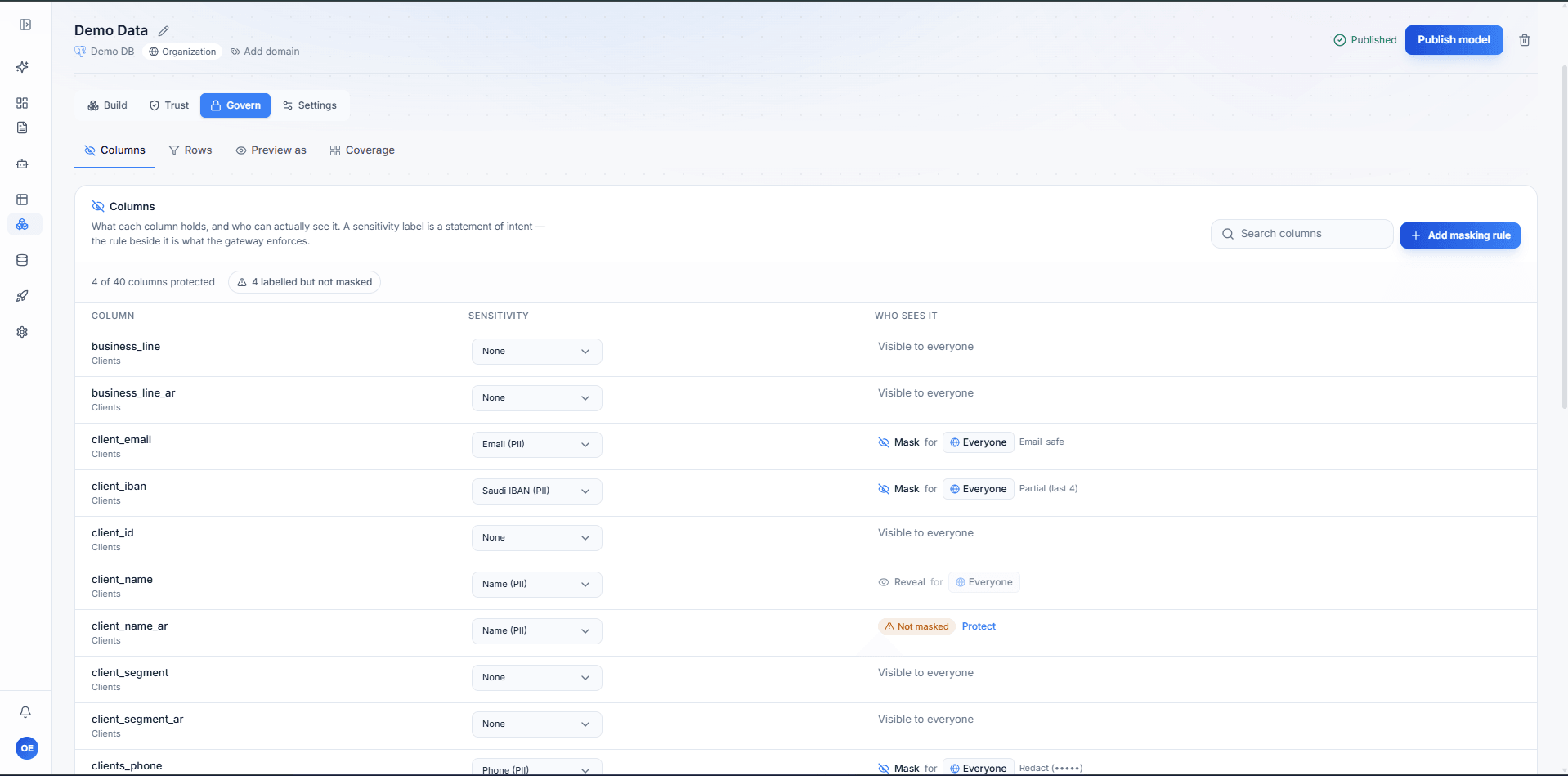This screenshot has width=1568, height=776.
Task: Open the database icon in sidebar
Action: (x=22, y=260)
